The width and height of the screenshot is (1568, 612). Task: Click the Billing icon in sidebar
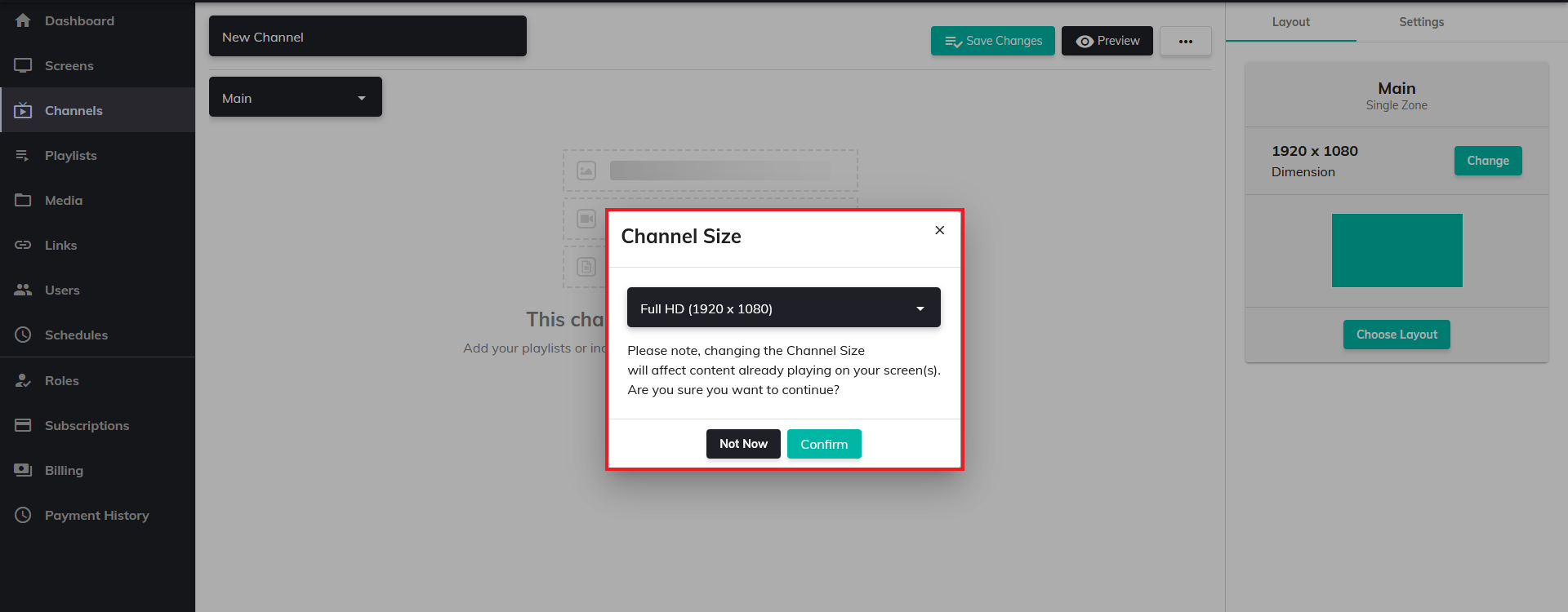(23, 470)
